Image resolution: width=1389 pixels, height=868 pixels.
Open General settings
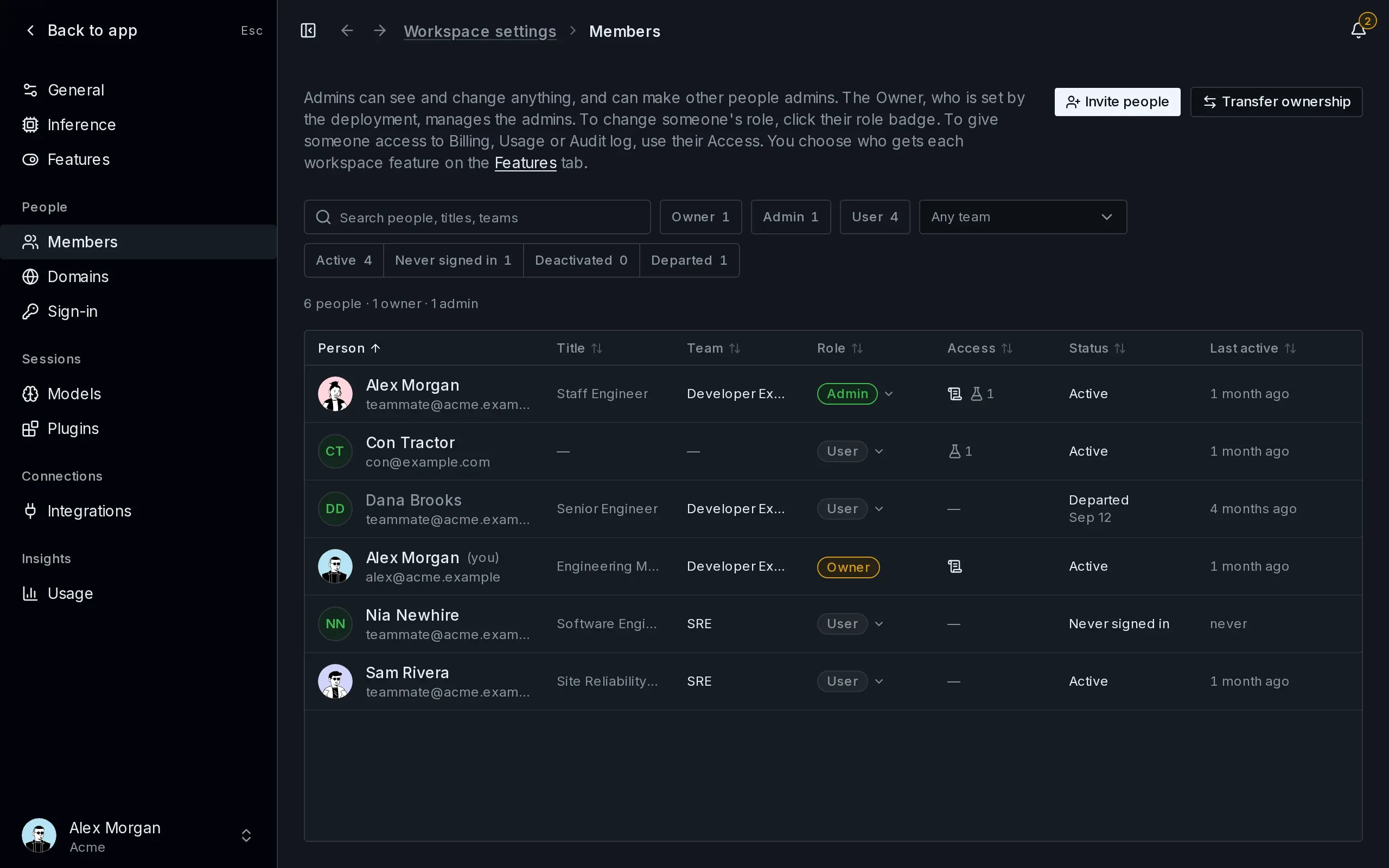138,90
